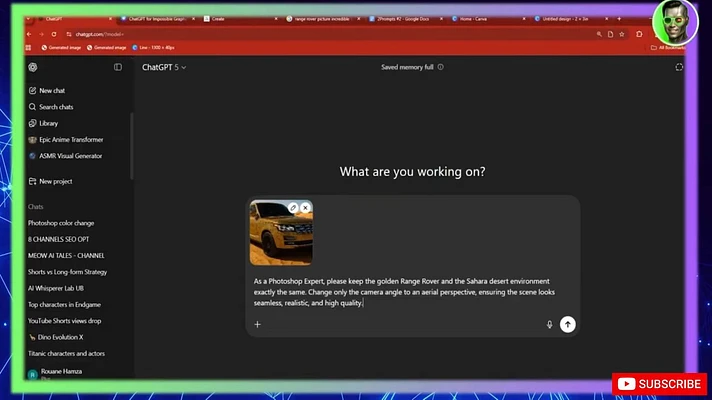
Task: Start voice dictation with the microphone
Action: [x=549, y=324]
